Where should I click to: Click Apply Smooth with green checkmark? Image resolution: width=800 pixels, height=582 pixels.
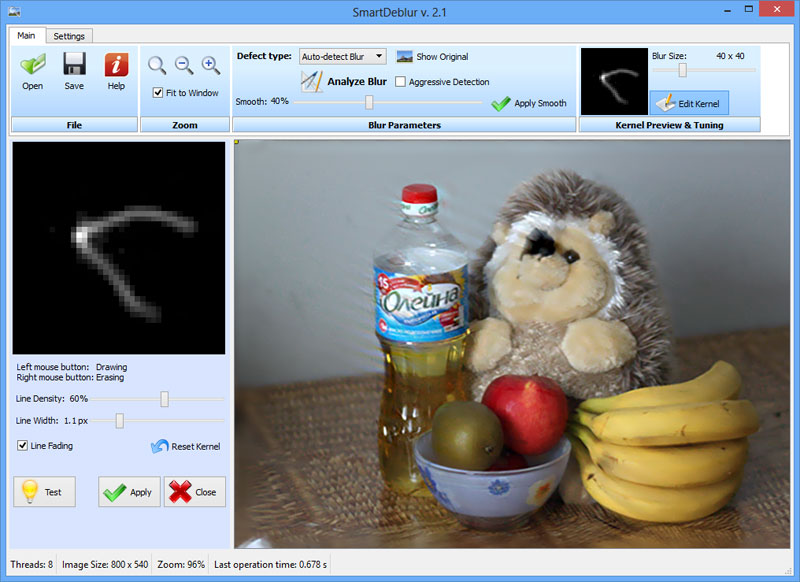click(529, 104)
